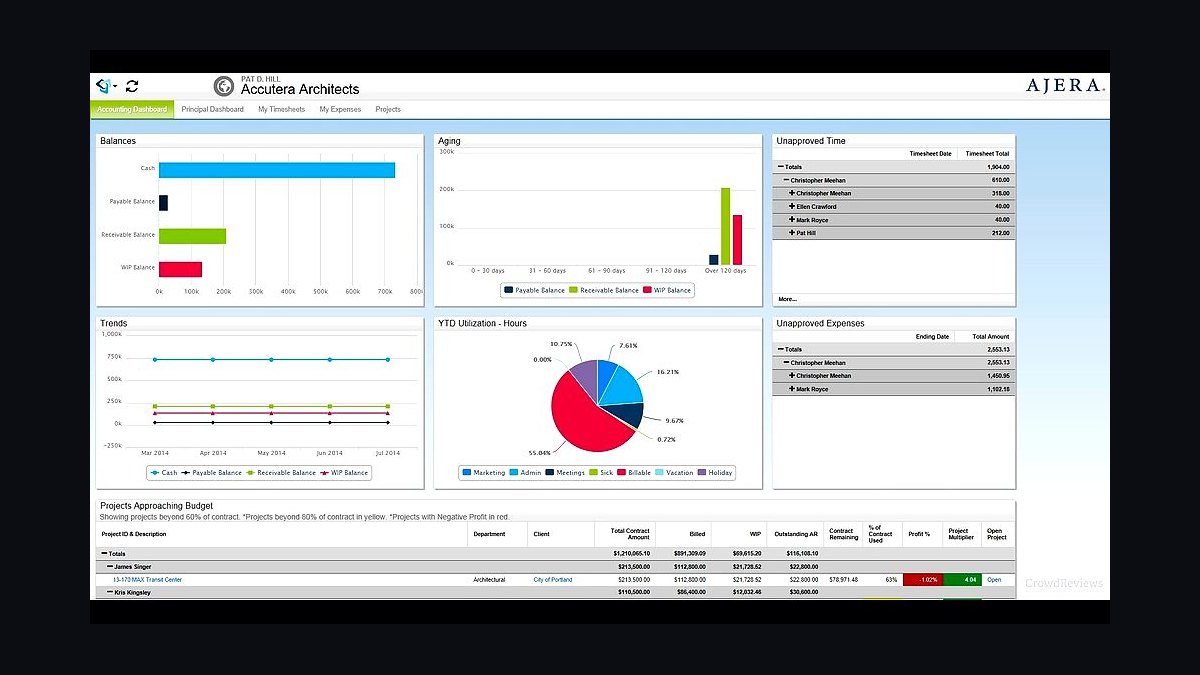Collapse the Totals row in Unapproved Time

781,167
